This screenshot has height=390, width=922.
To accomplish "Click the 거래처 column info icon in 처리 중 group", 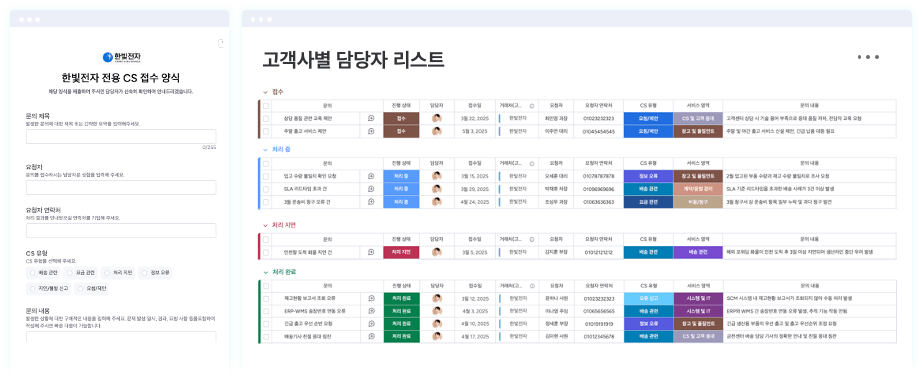I will (532, 164).
